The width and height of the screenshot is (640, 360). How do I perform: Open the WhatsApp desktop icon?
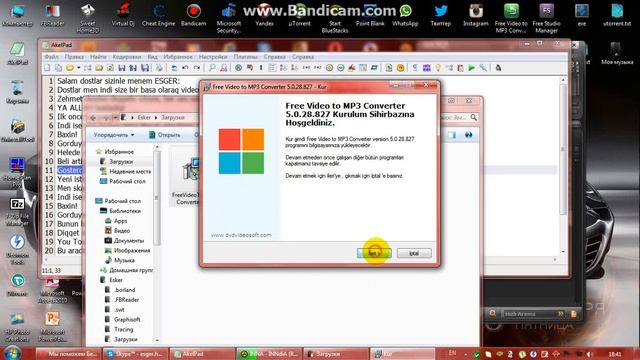click(x=405, y=16)
